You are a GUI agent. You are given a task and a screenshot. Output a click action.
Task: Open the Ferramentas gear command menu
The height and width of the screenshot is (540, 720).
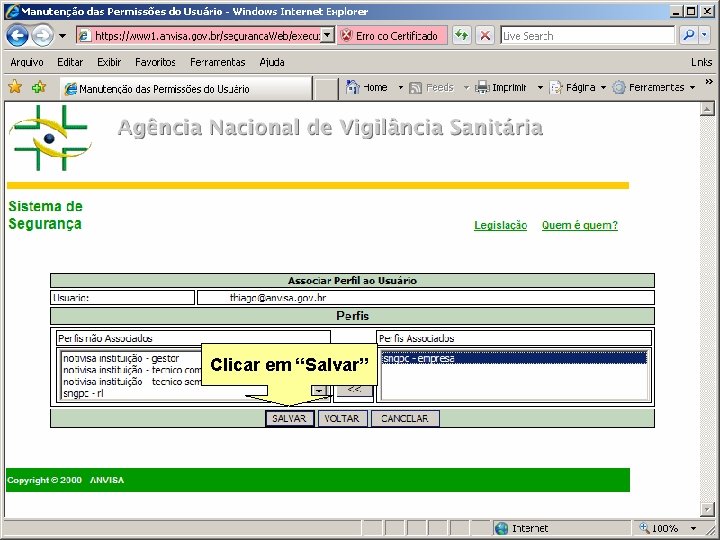[x=653, y=87]
